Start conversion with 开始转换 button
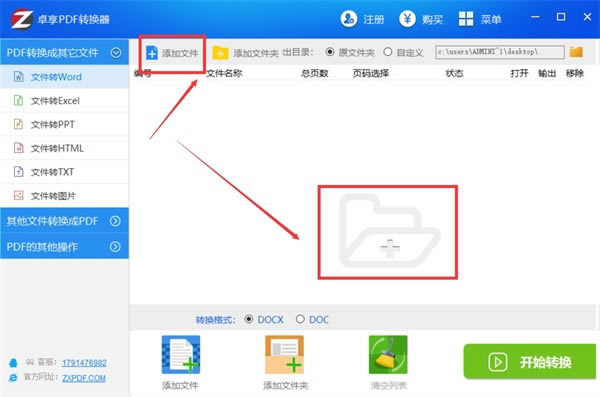This screenshot has height=397, width=600. (x=530, y=362)
